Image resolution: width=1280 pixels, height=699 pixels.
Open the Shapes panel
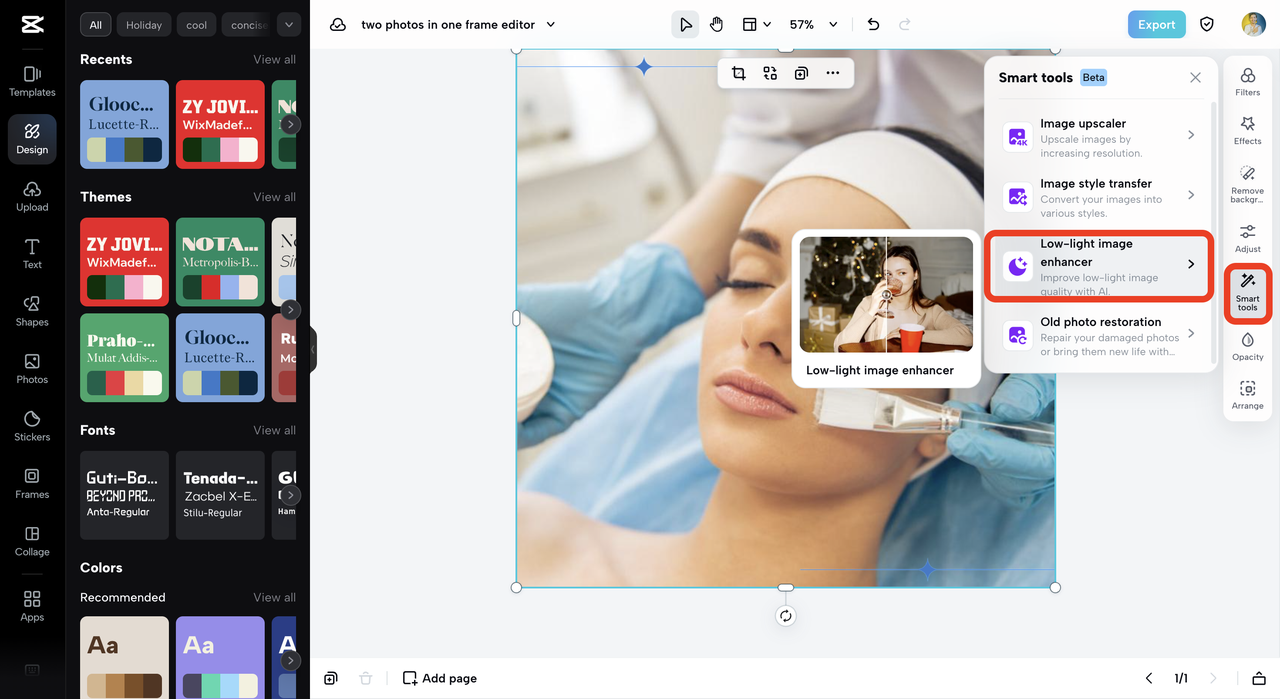(x=32, y=311)
